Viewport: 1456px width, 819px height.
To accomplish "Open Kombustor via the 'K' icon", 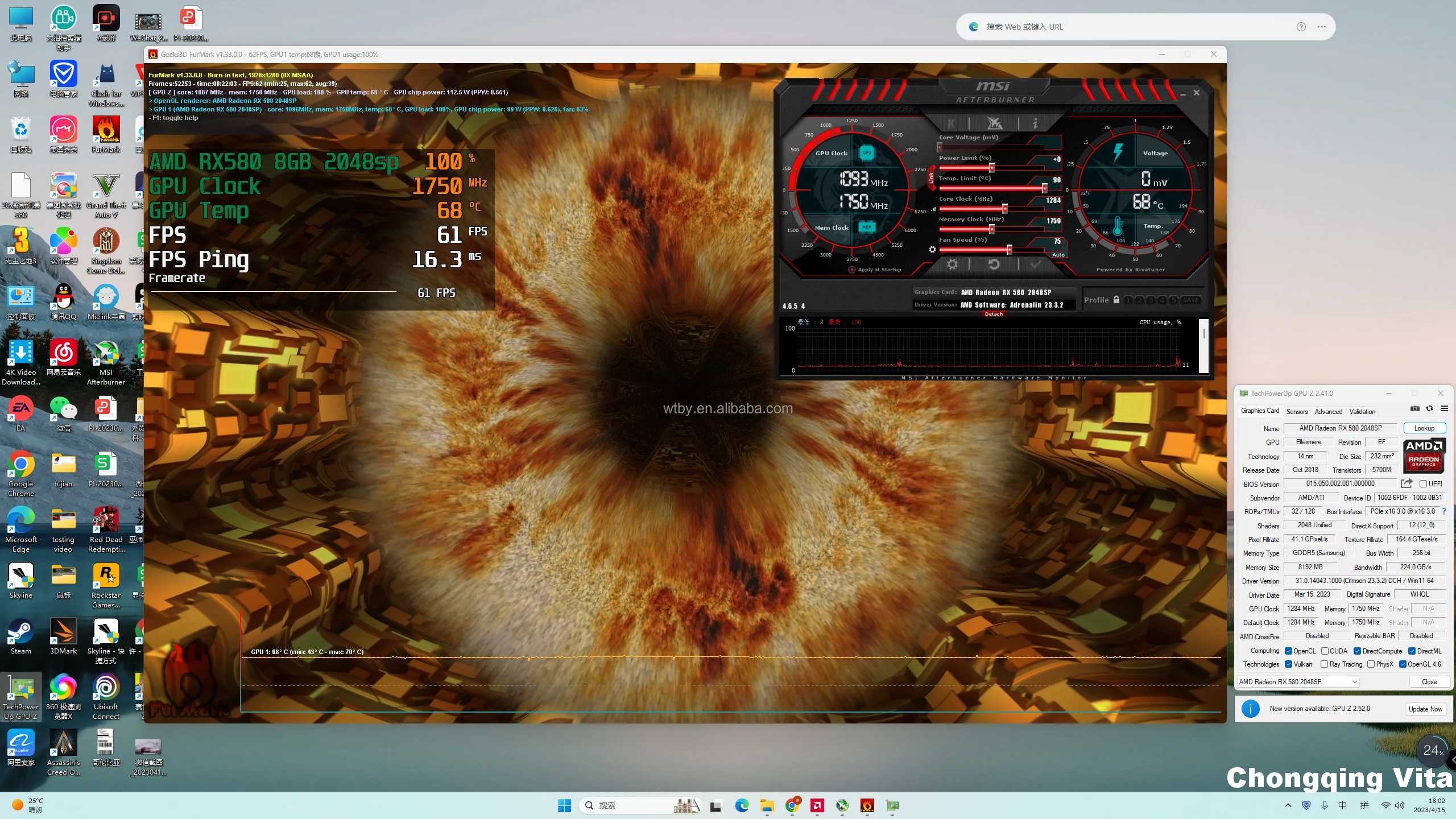I will coord(952,123).
